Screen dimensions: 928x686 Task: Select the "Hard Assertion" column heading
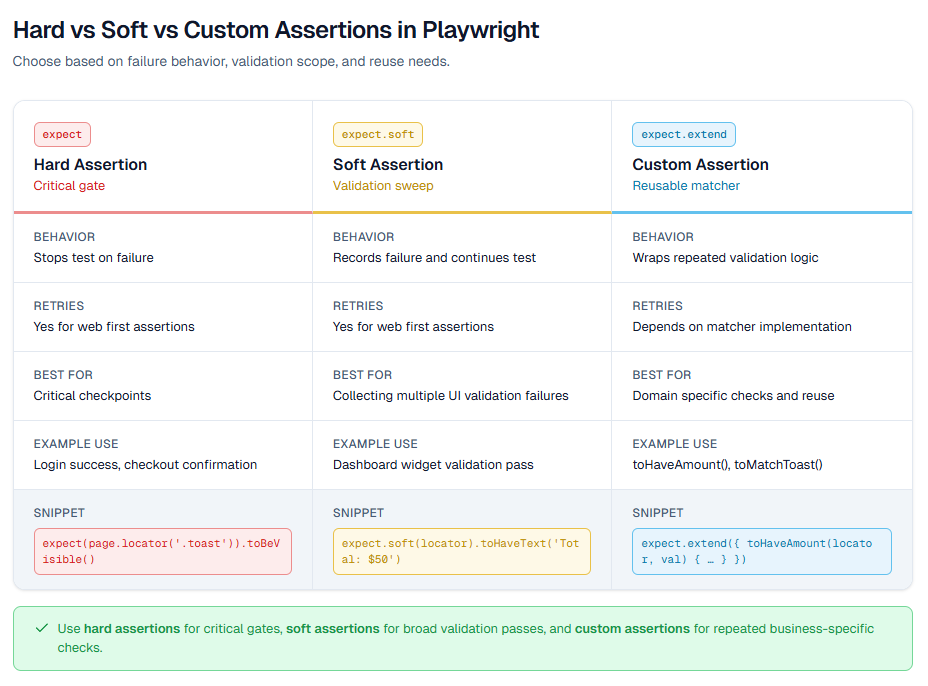pyautogui.click(x=90, y=165)
